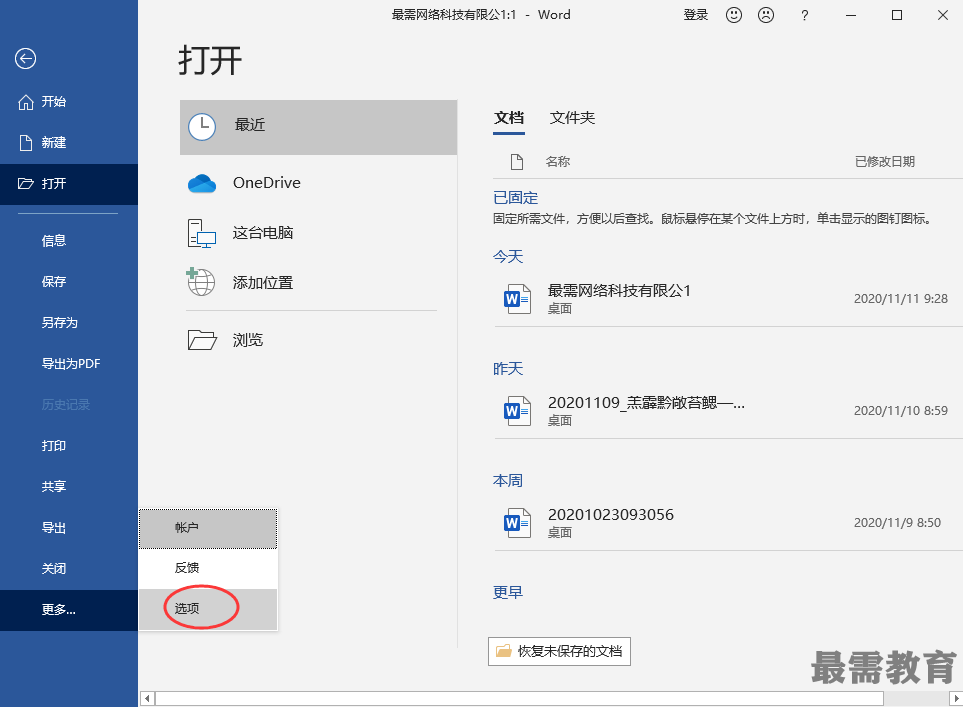Select 反馈 in the popup menu
The image size is (963, 707).
pos(208,568)
